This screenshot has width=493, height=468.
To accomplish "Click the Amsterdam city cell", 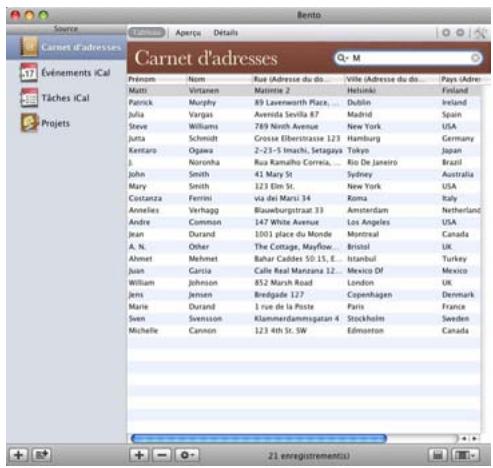I will coord(368,210).
